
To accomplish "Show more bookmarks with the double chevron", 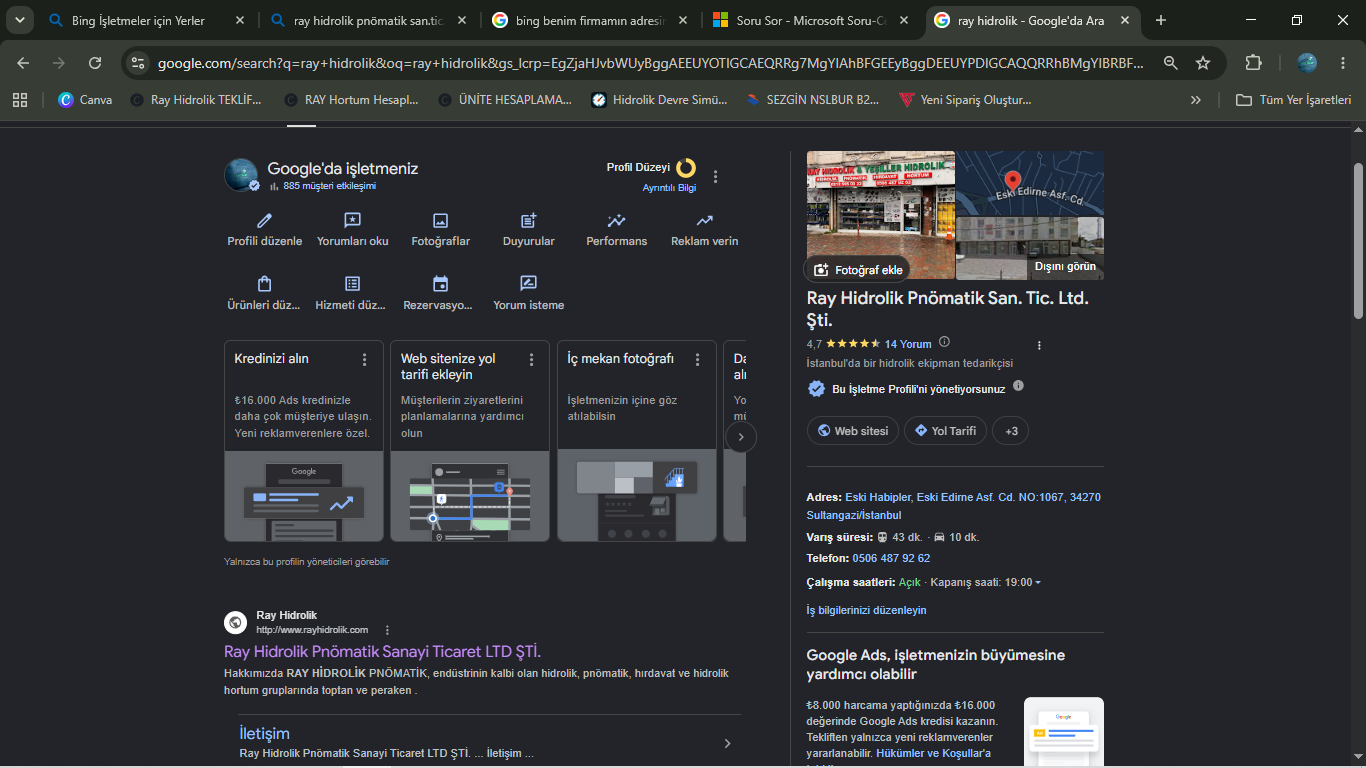I will (1195, 100).
